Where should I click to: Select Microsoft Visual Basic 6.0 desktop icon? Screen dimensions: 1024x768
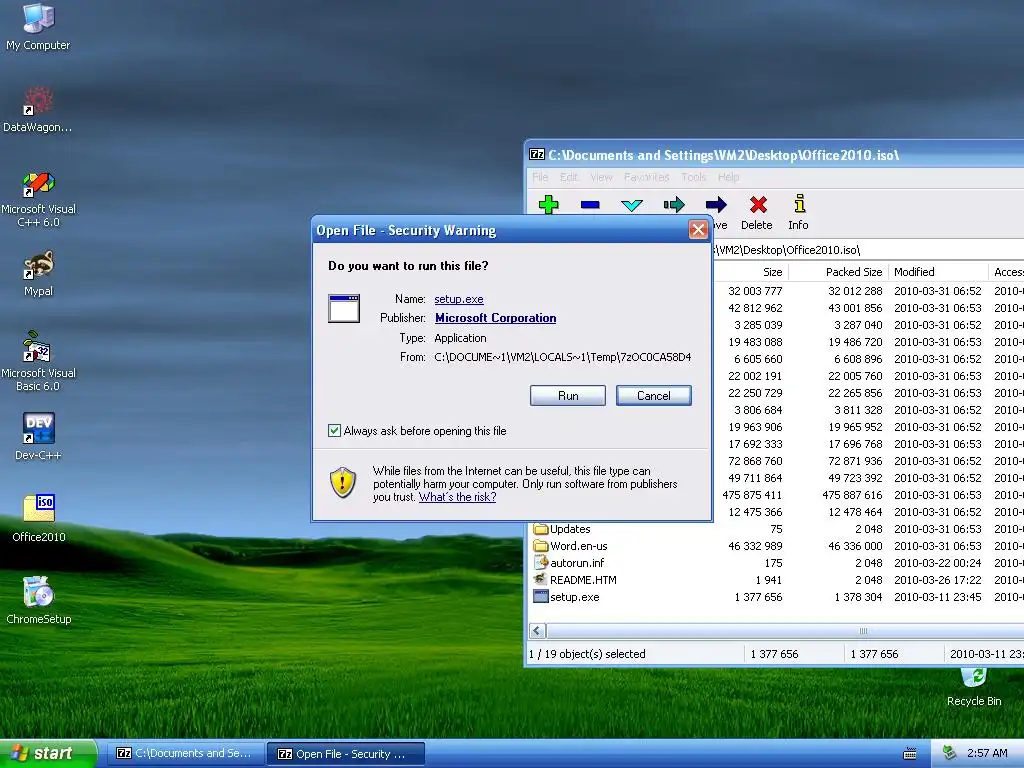pyautogui.click(x=38, y=360)
